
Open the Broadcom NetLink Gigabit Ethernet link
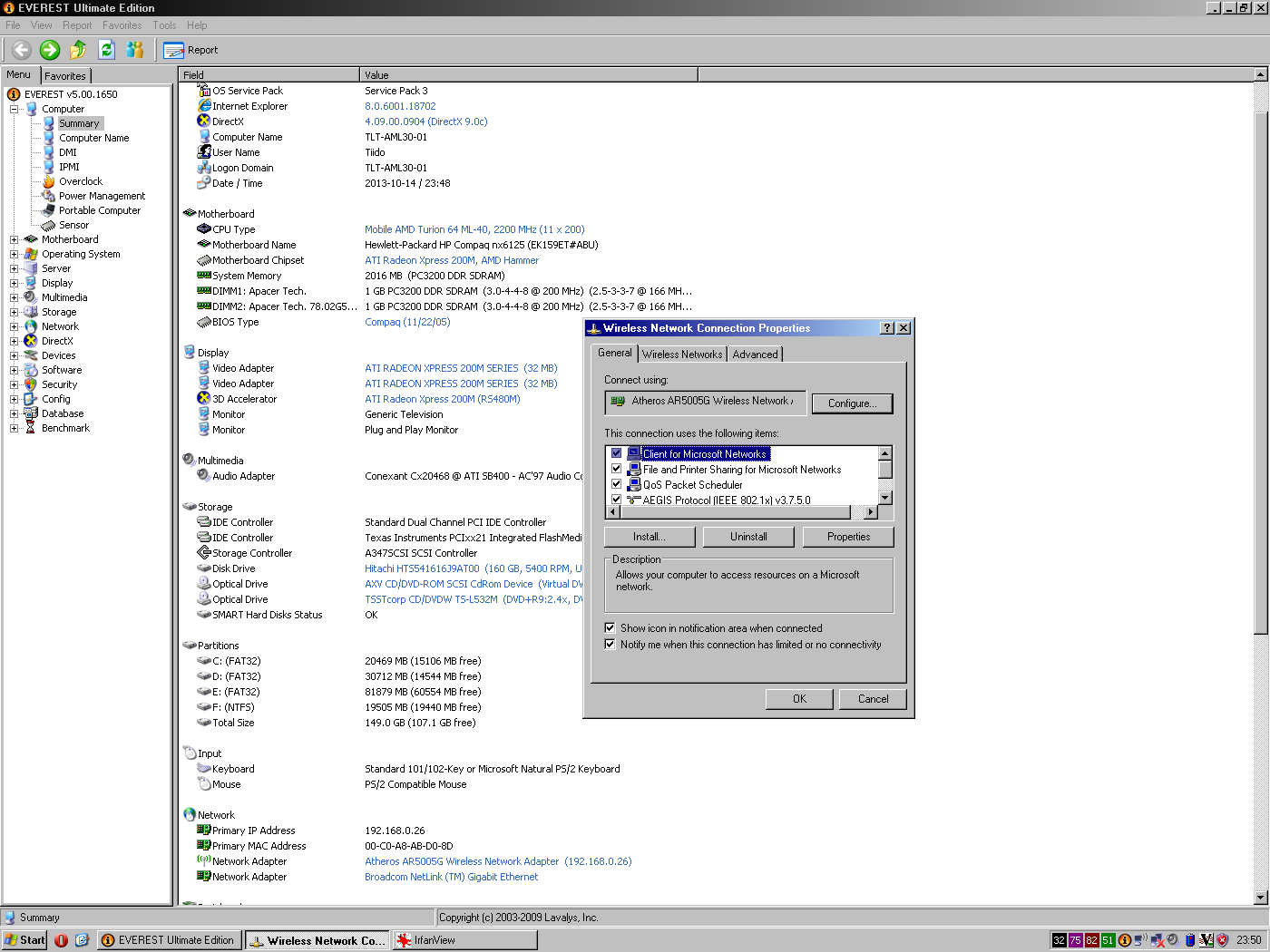tap(452, 877)
